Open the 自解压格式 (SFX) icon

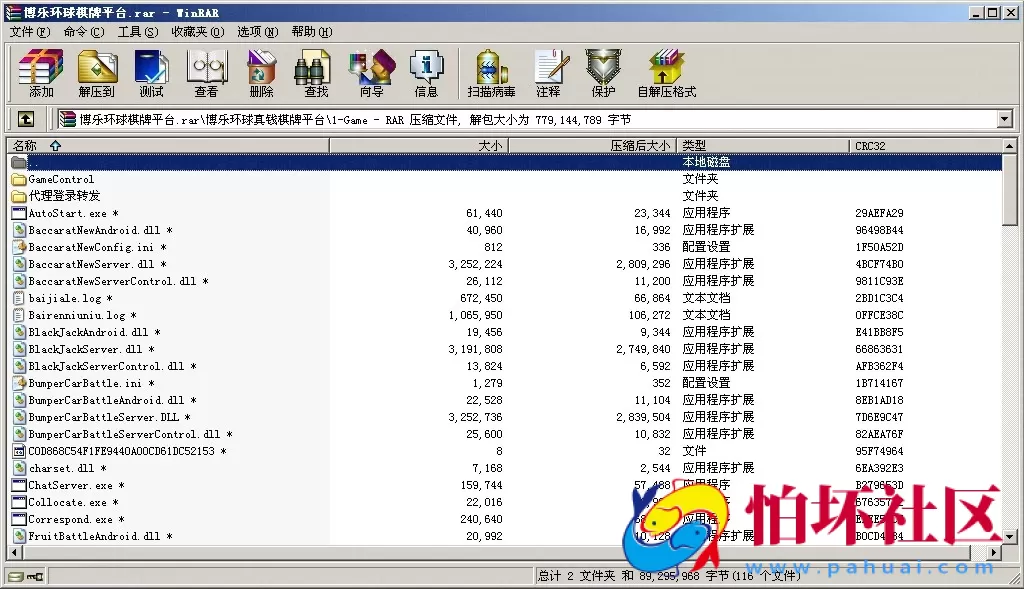pos(665,72)
